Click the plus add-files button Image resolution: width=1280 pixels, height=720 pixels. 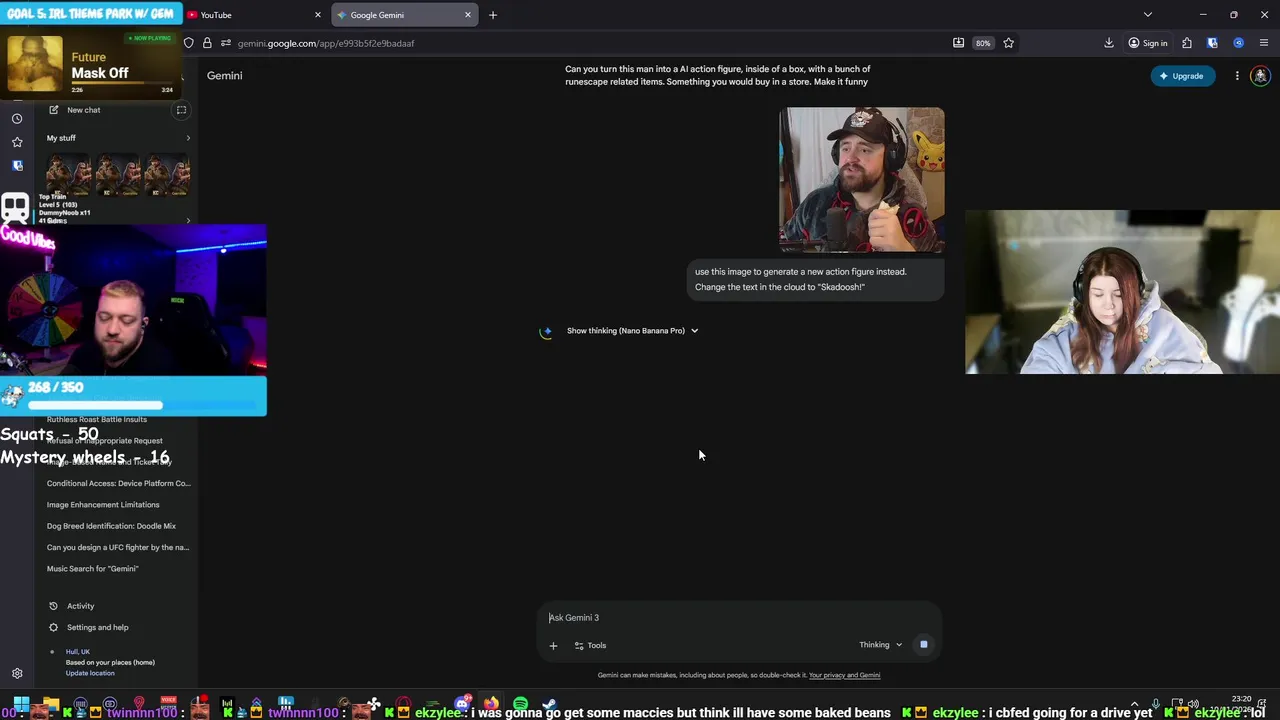tap(553, 646)
